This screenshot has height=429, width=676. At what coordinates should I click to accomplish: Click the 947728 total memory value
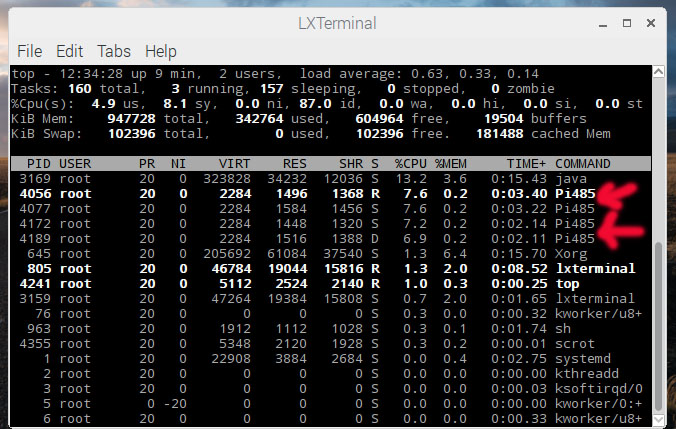pyautogui.click(x=131, y=119)
